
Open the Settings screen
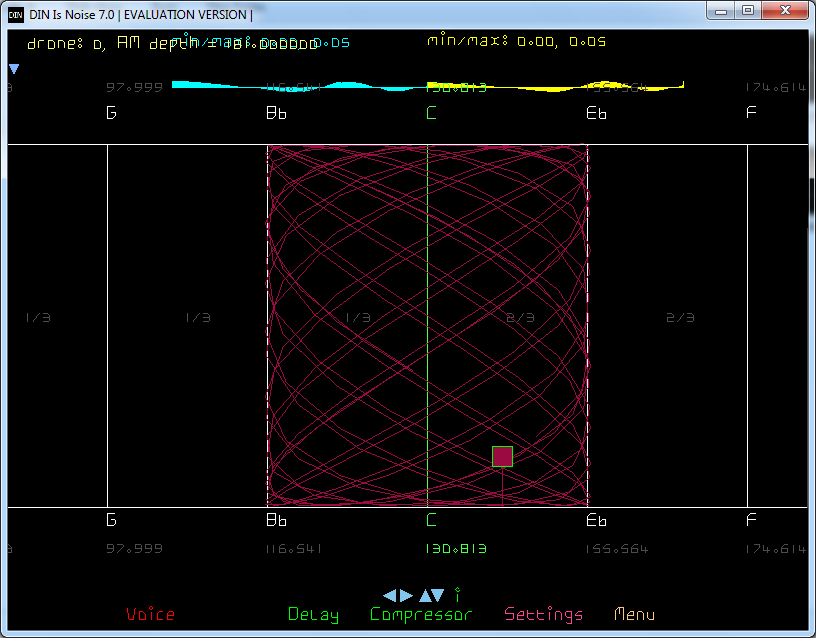(543, 615)
